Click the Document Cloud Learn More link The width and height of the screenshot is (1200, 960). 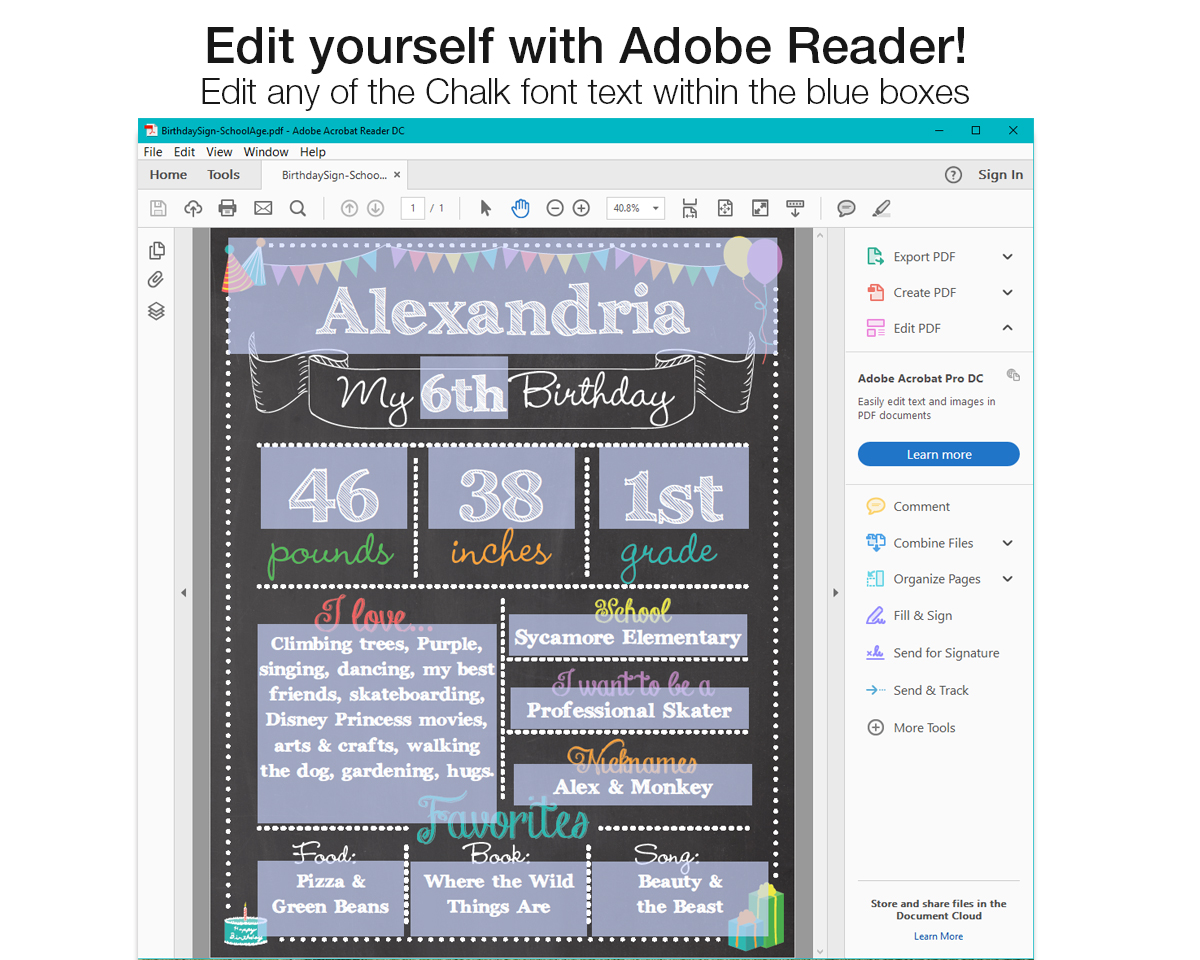coord(938,936)
